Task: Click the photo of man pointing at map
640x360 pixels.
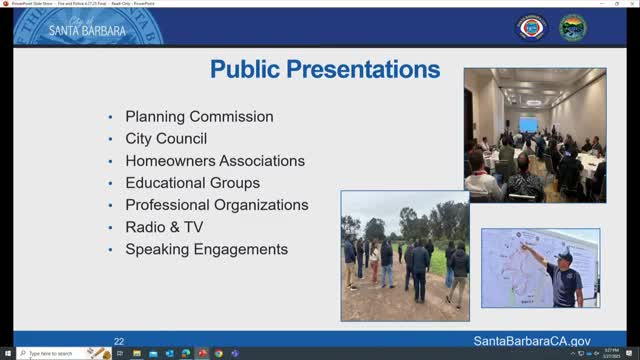Action: coord(540,268)
